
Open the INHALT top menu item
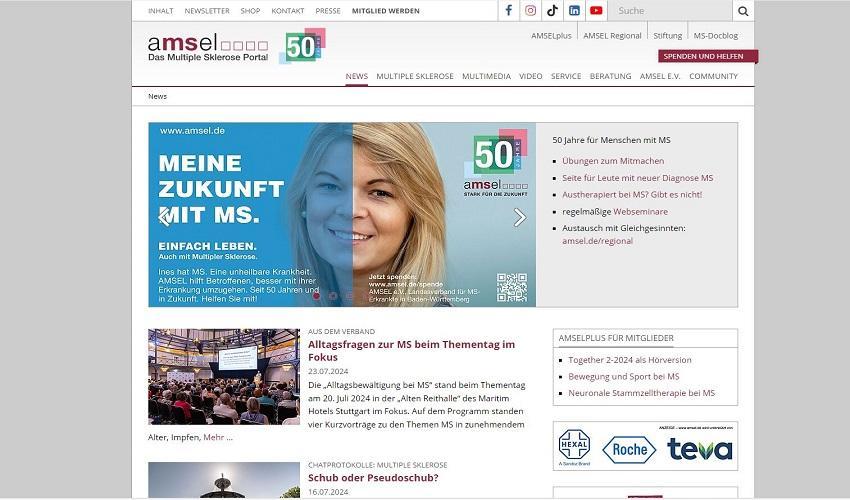pyautogui.click(x=161, y=11)
